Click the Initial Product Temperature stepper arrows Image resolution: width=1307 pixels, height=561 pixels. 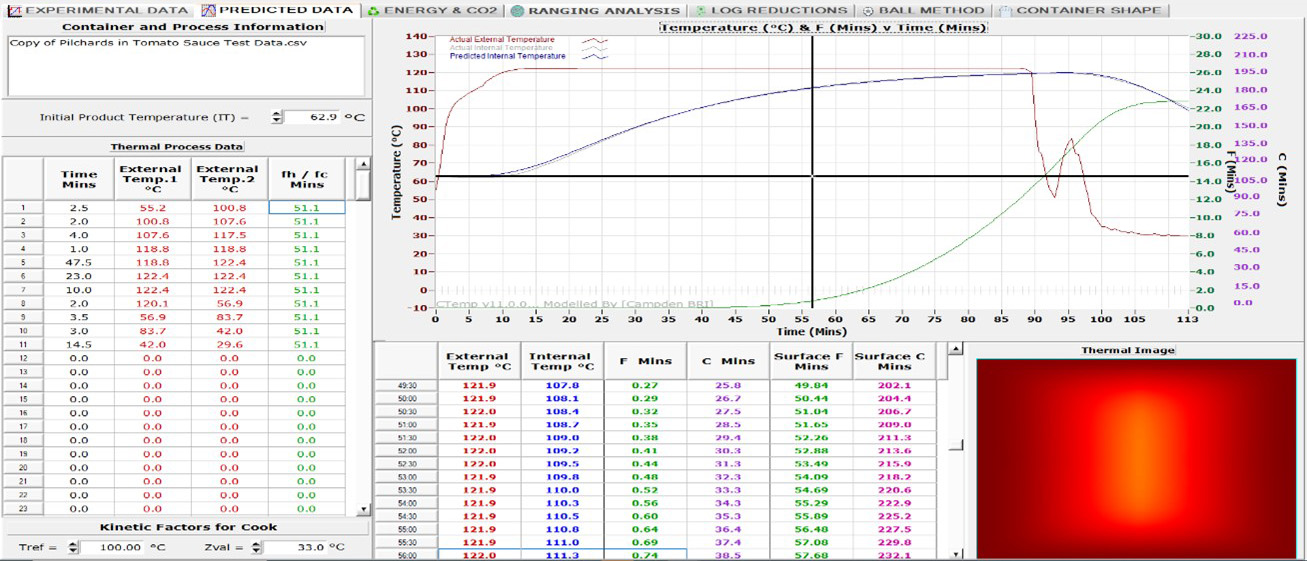(277, 117)
